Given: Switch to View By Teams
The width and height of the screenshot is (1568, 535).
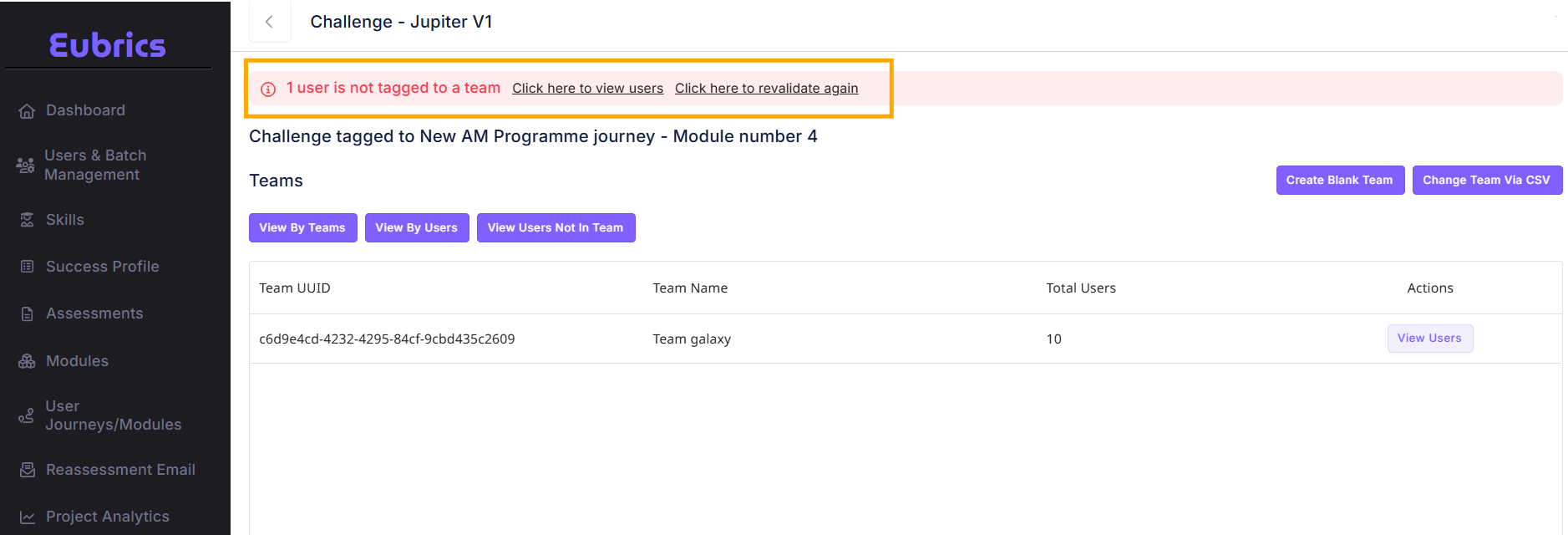Looking at the screenshot, I should [x=302, y=227].
